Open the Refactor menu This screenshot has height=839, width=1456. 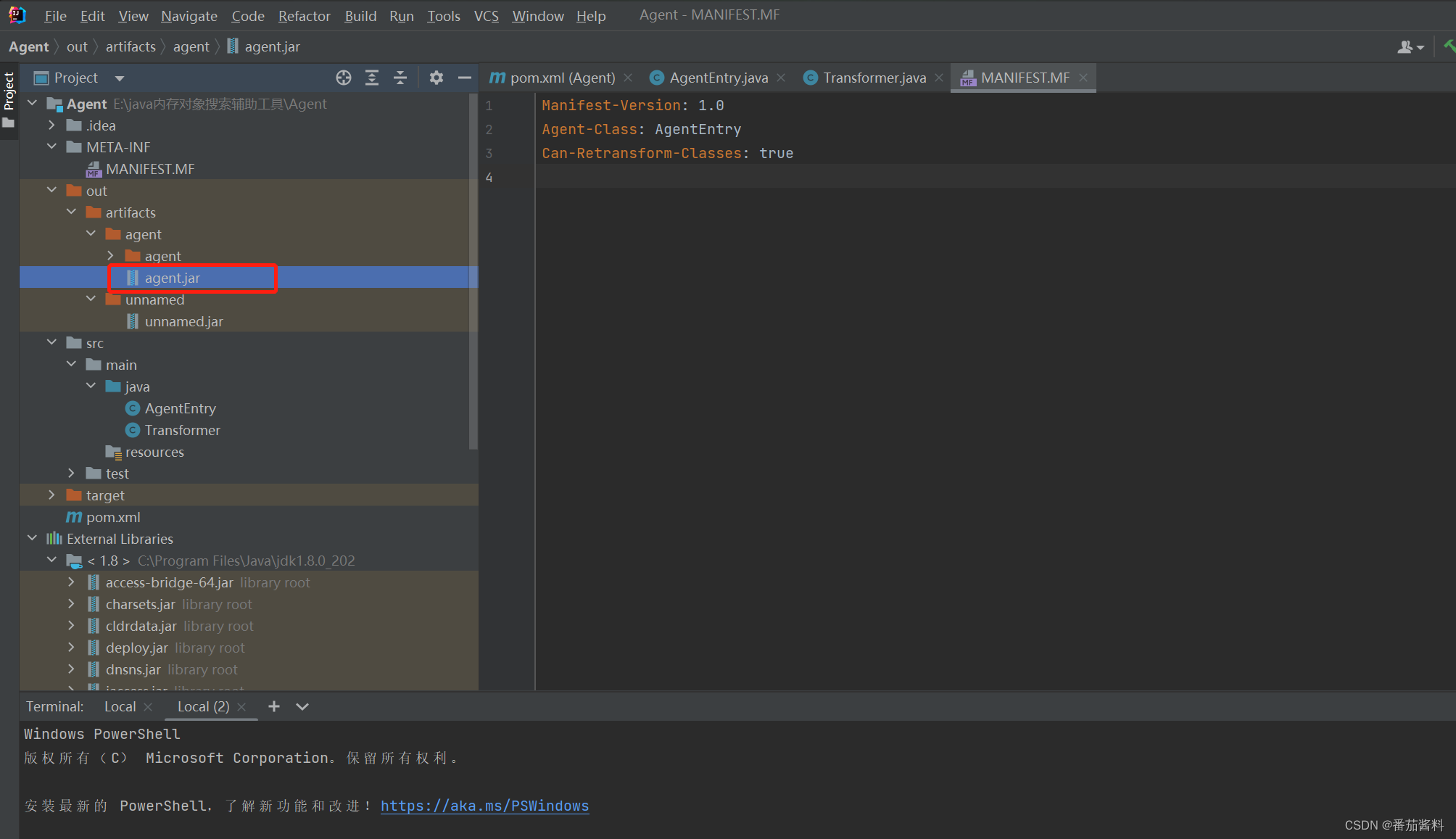[304, 16]
